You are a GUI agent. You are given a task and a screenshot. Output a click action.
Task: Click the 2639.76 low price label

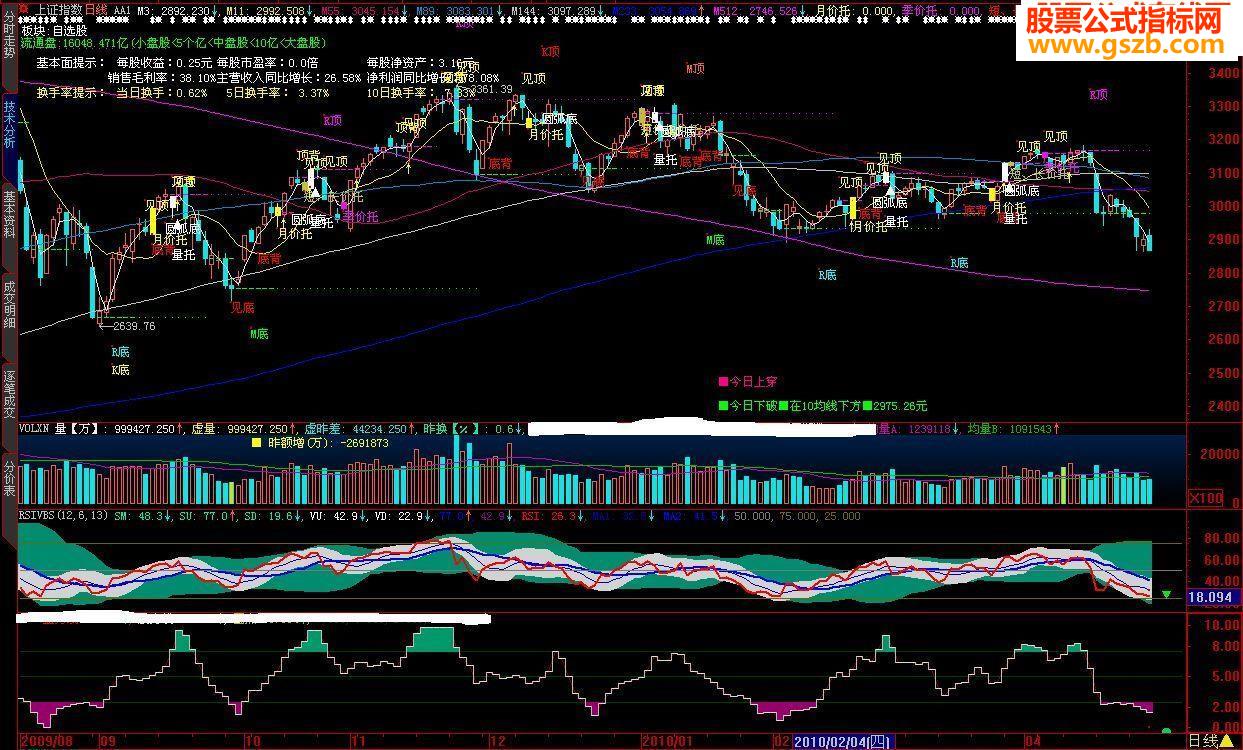click(x=134, y=326)
